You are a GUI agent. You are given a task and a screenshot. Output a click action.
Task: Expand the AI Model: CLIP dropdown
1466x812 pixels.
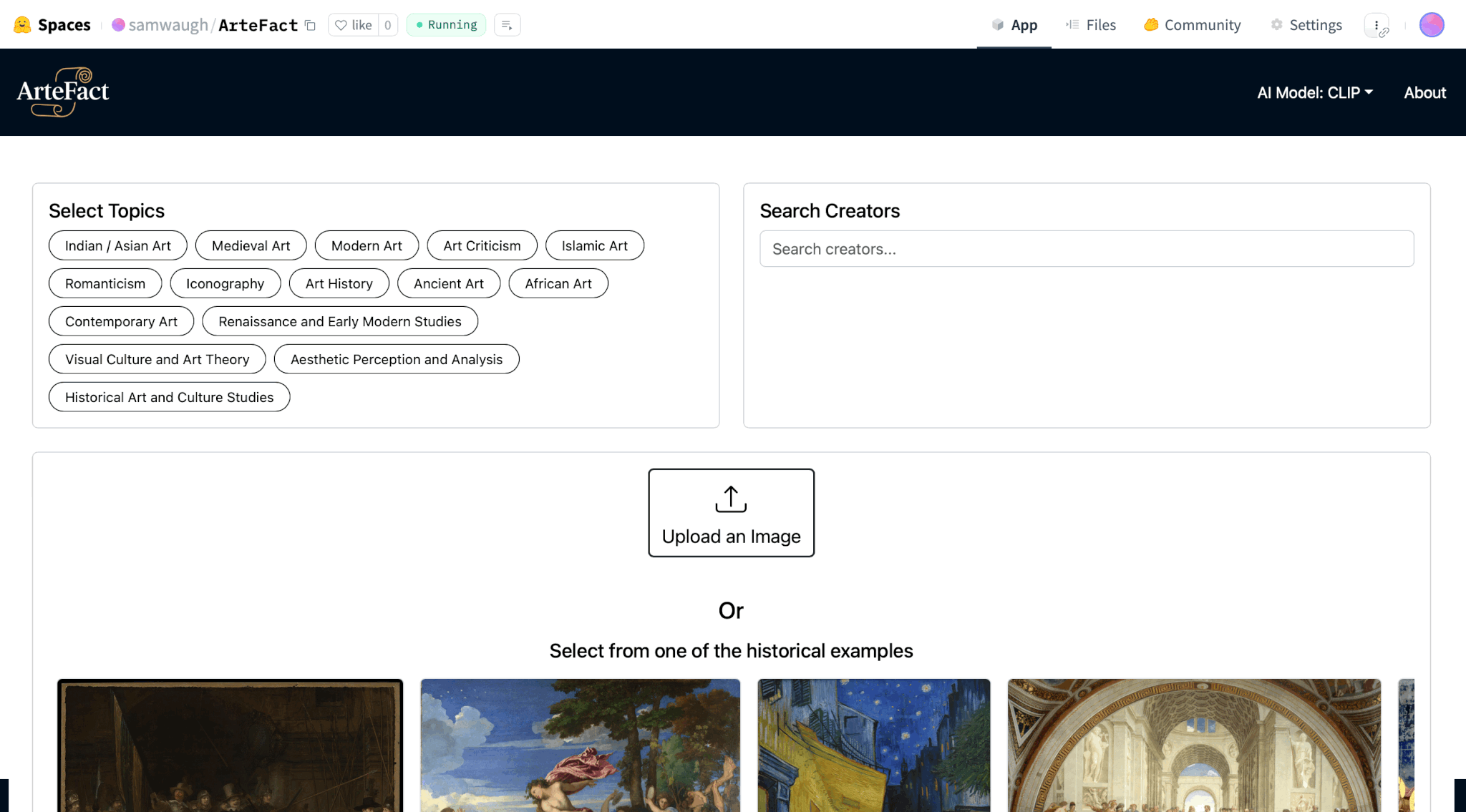coord(1315,92)
